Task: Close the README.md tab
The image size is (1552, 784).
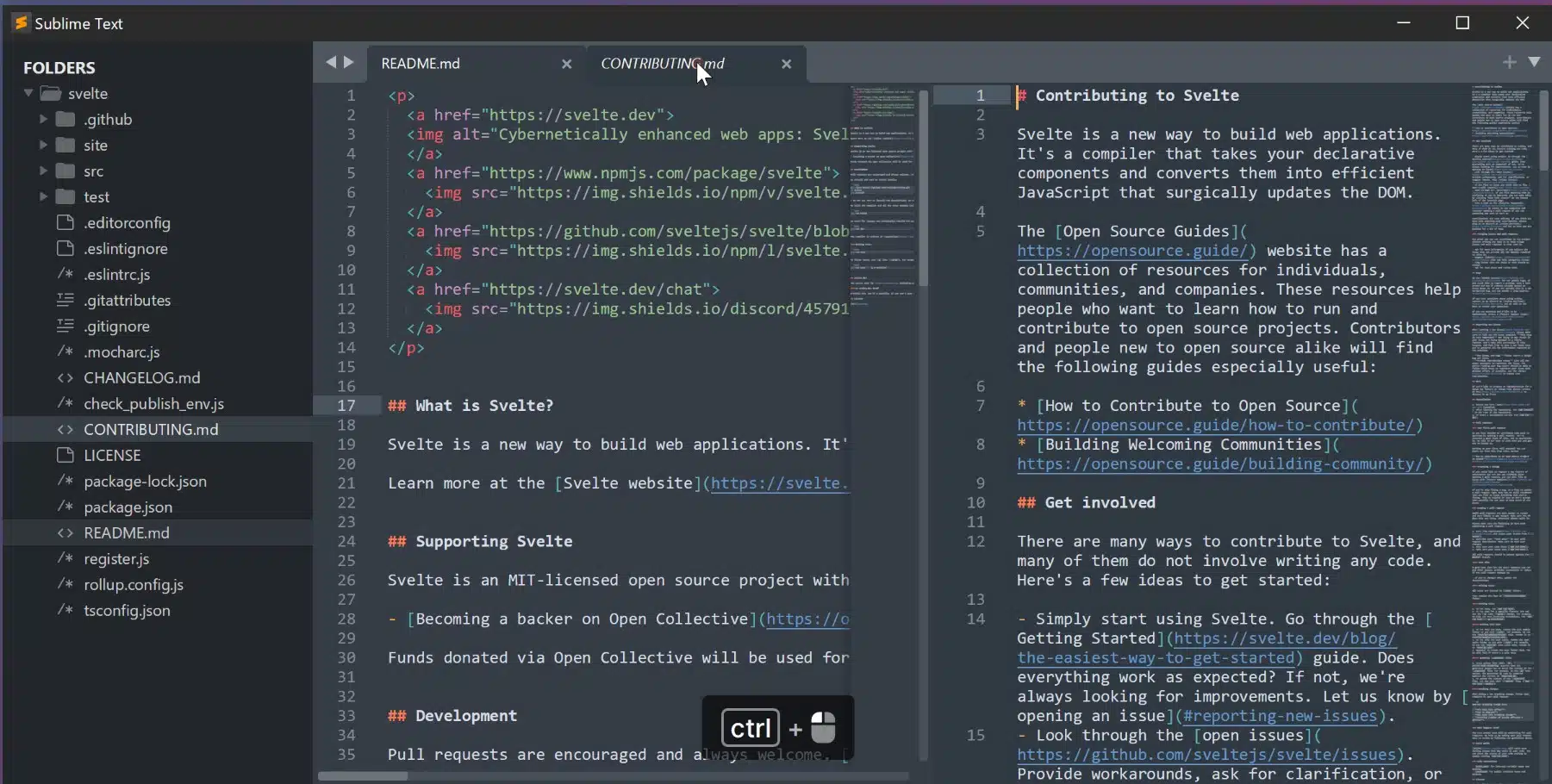Action: (566, 64)
